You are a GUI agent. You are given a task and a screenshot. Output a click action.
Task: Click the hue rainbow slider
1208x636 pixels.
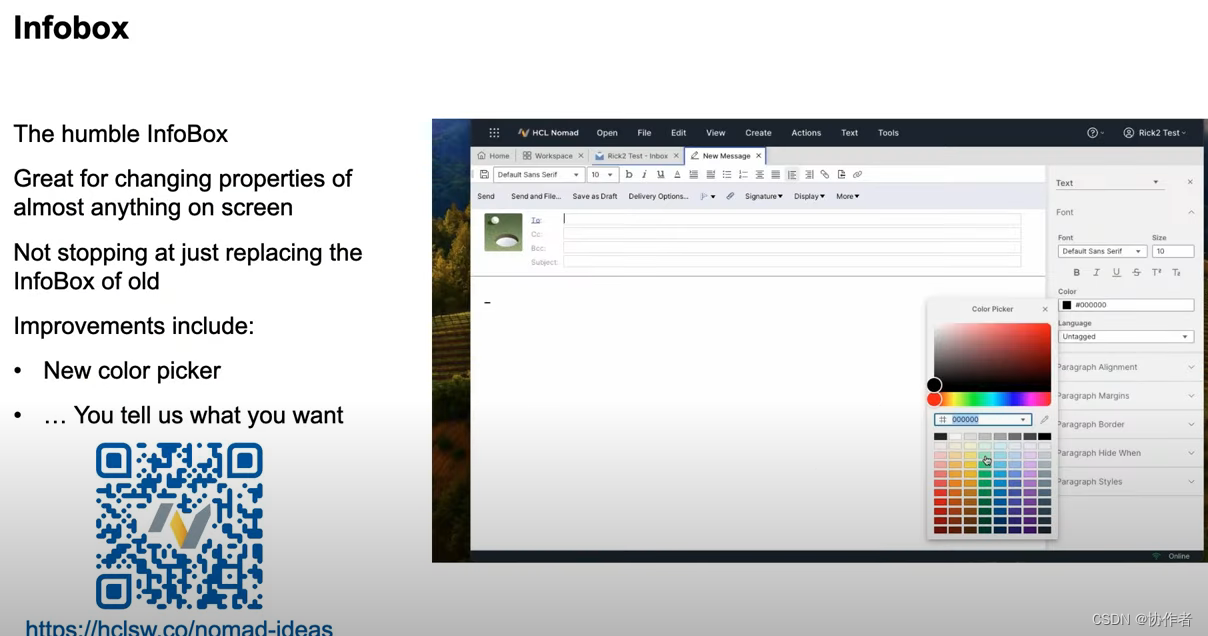click(992, 399)
